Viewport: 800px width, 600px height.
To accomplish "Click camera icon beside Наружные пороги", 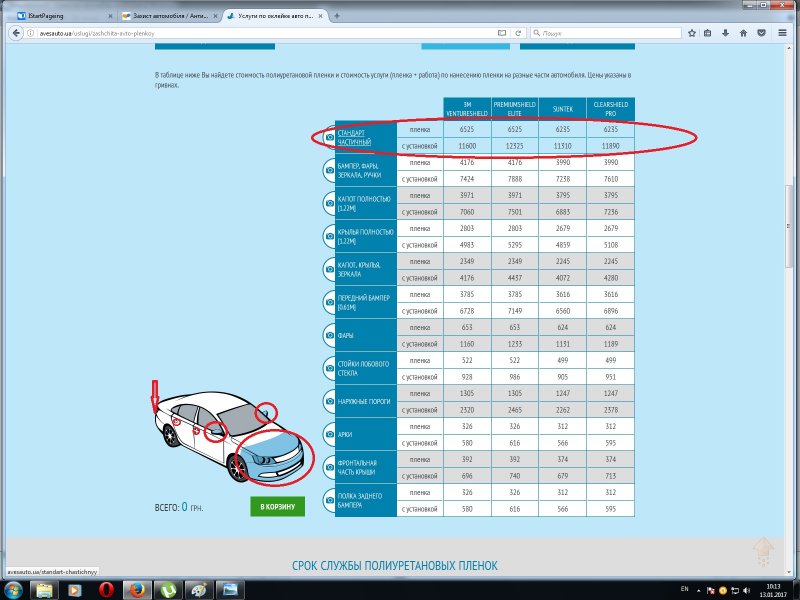I will [329, 401].
